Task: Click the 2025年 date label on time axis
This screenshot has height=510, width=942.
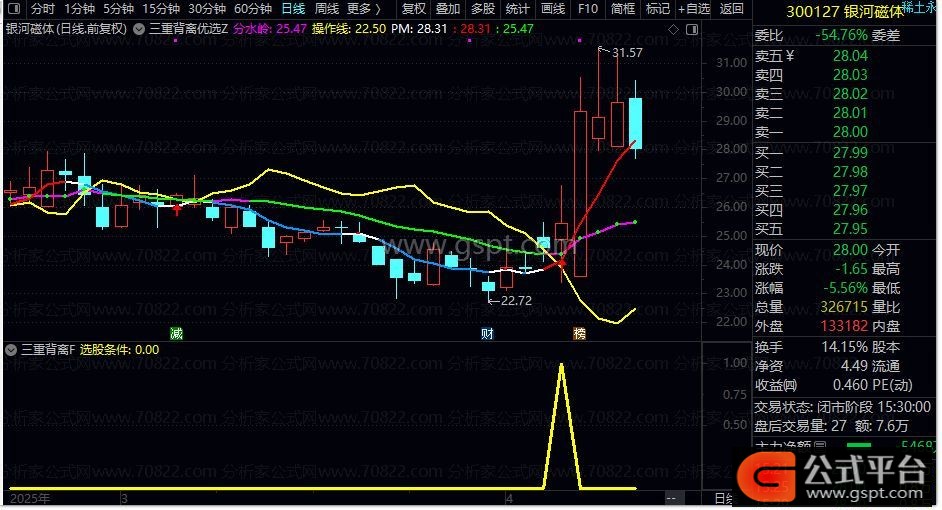Action: click(30, 499)
